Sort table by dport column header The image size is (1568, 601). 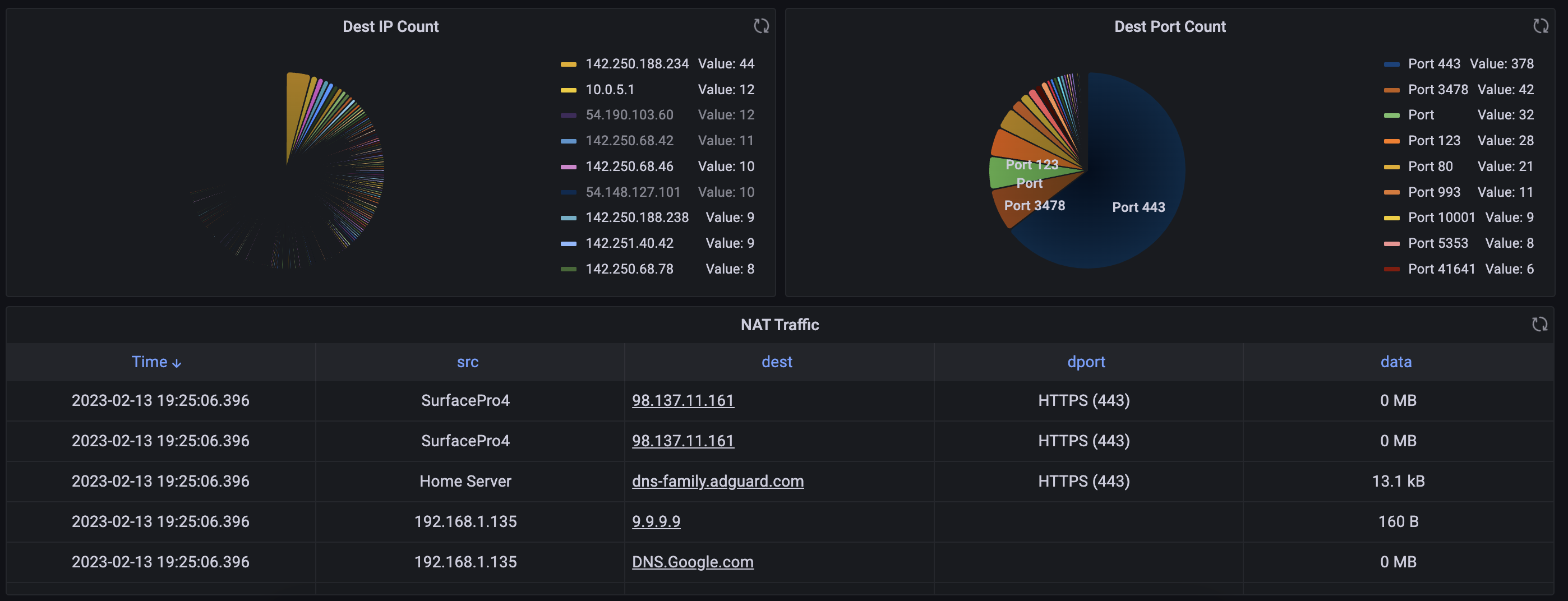tap(1086, 362)
